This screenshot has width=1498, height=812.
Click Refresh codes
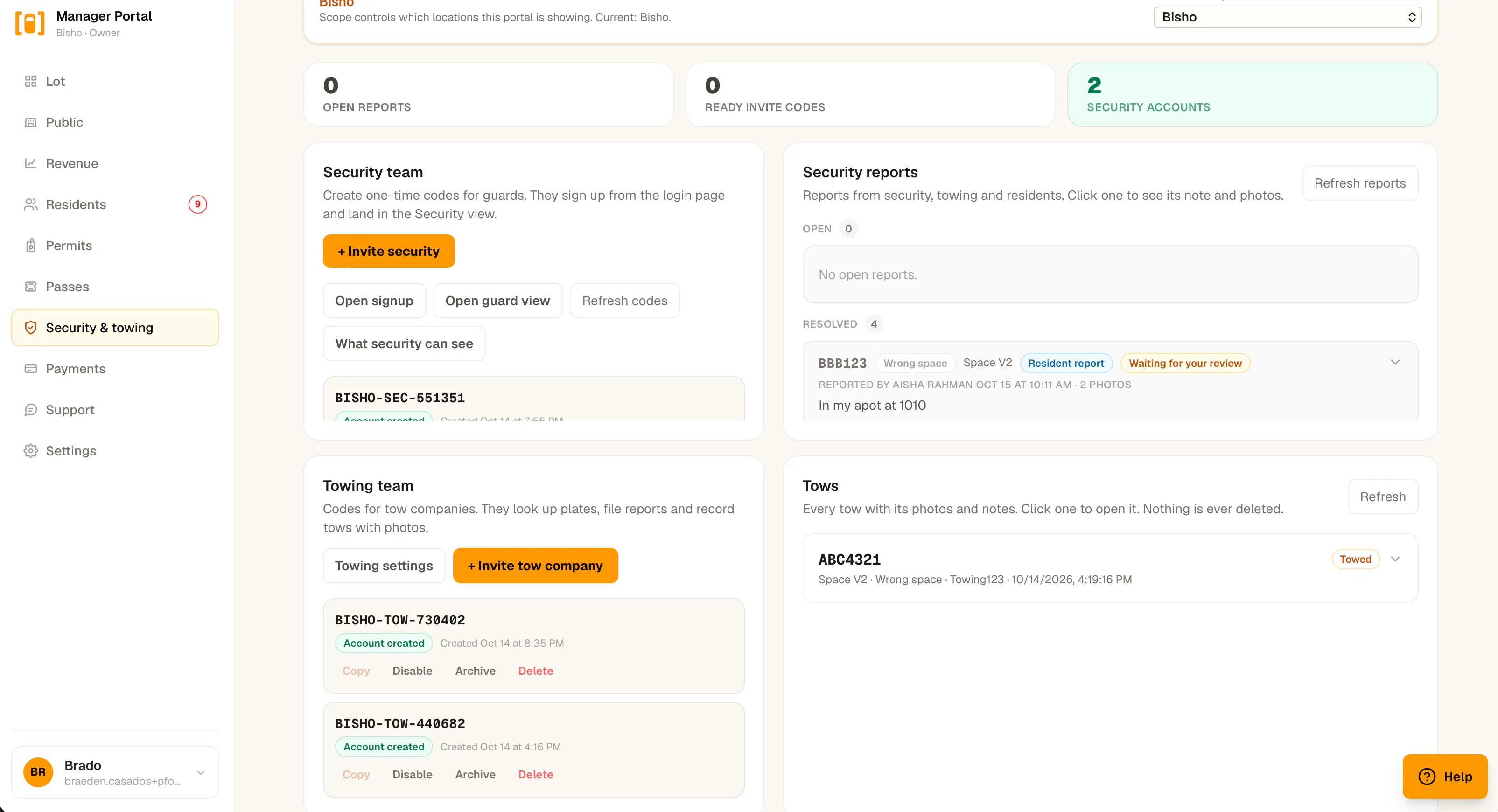[x=624, y=301]
